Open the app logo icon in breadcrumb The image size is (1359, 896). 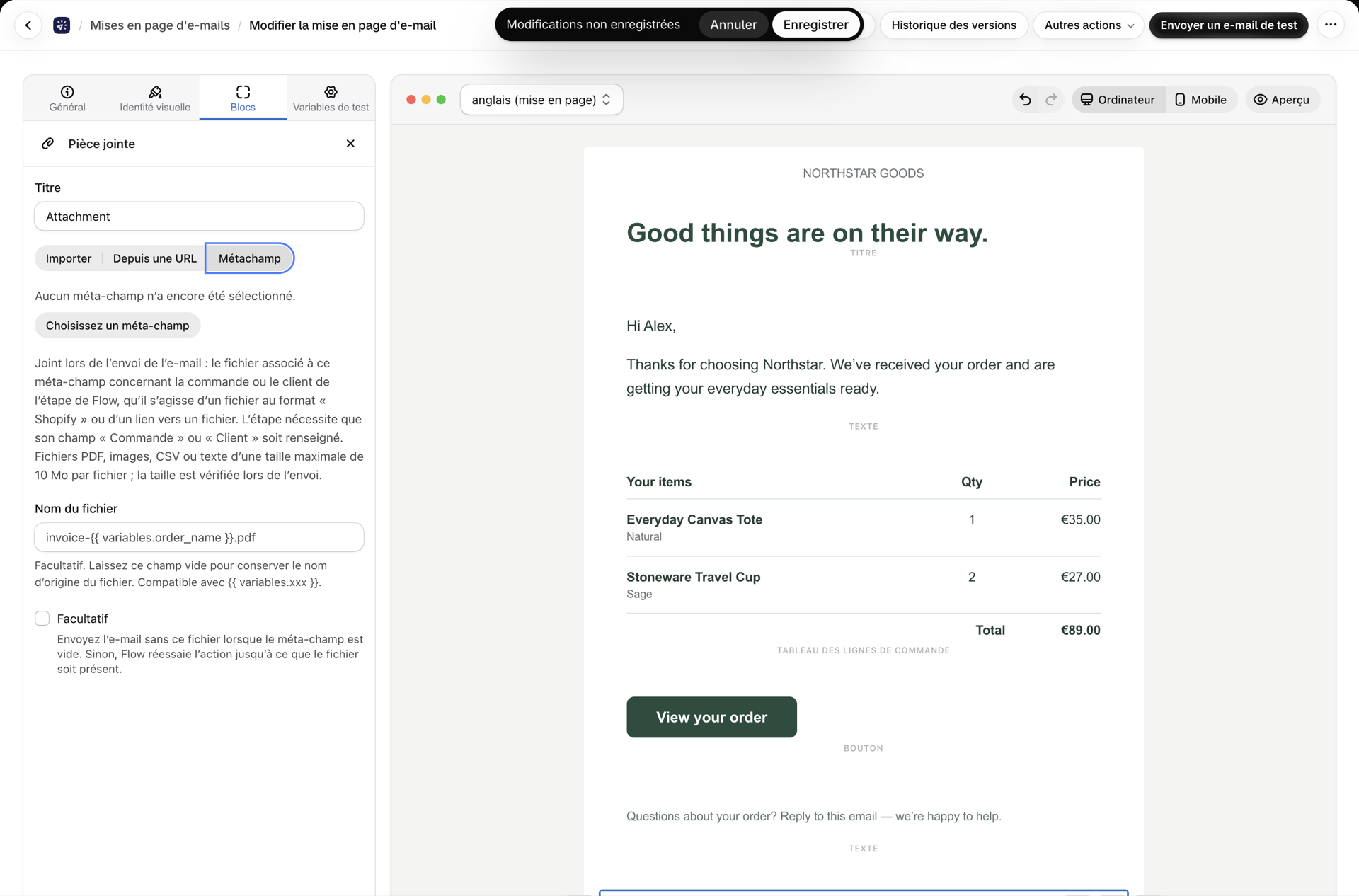[x=62, y=25]
